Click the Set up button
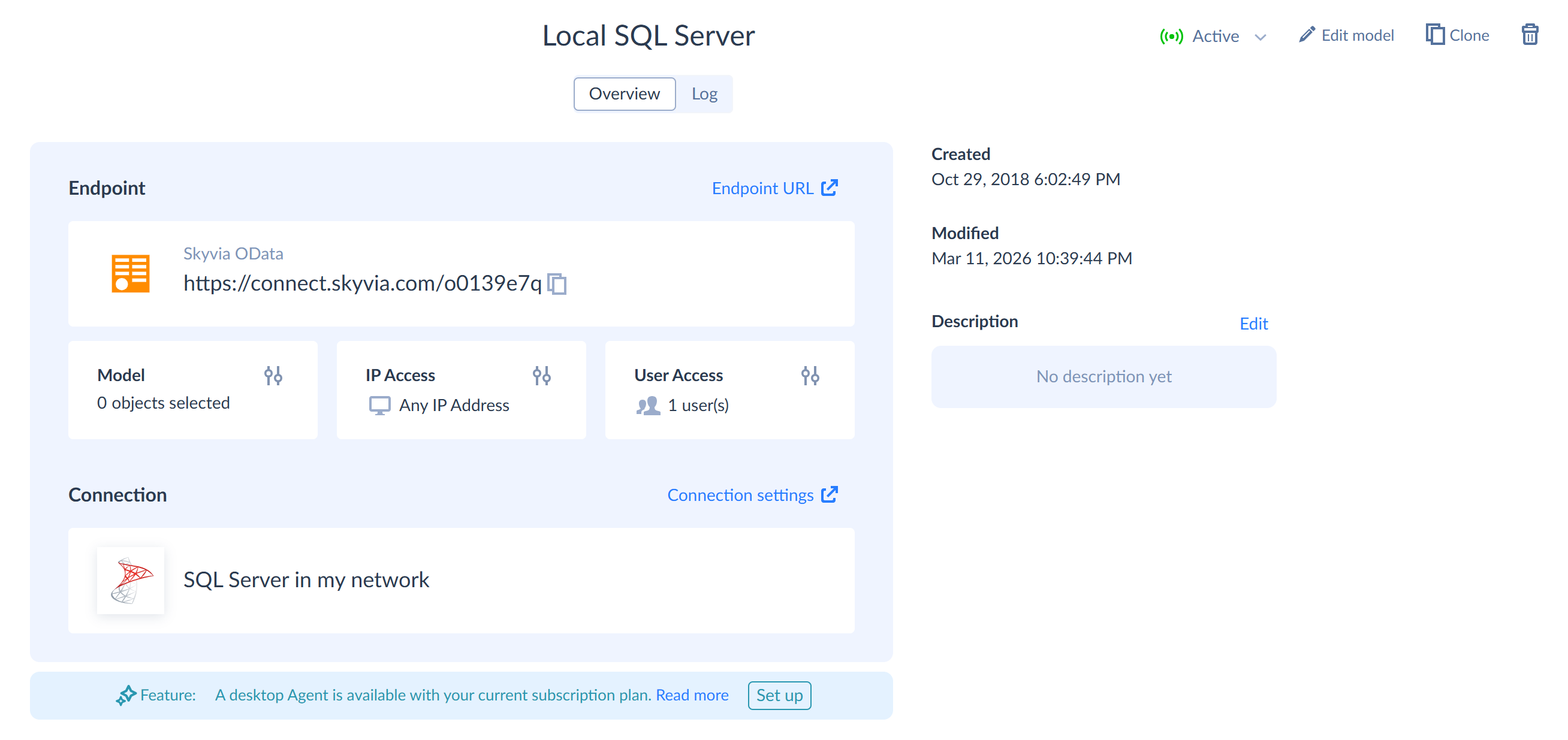 (x=779, y=695)
